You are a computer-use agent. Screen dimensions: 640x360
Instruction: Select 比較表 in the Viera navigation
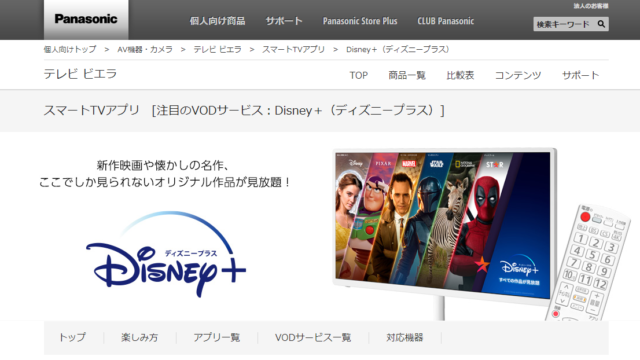tap(460, 75)
